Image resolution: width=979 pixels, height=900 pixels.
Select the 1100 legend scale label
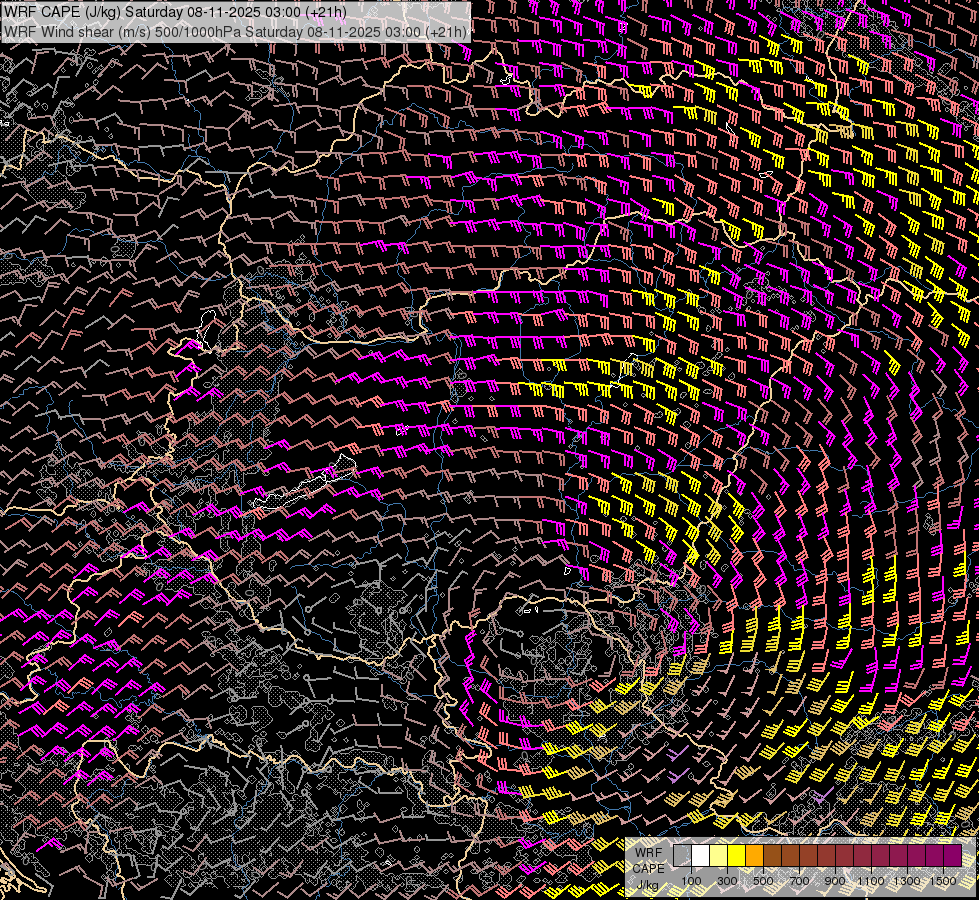click(871, 880)
